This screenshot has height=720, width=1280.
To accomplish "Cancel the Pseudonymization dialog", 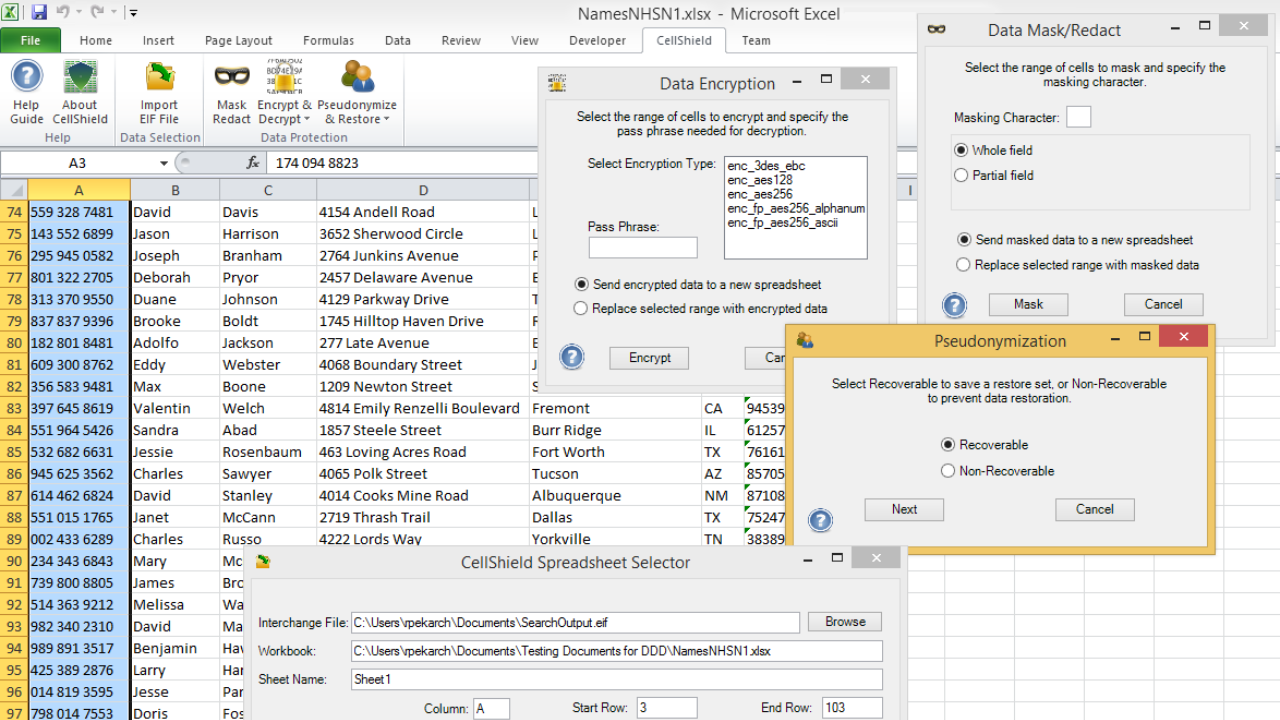I will click(1095, 509).
